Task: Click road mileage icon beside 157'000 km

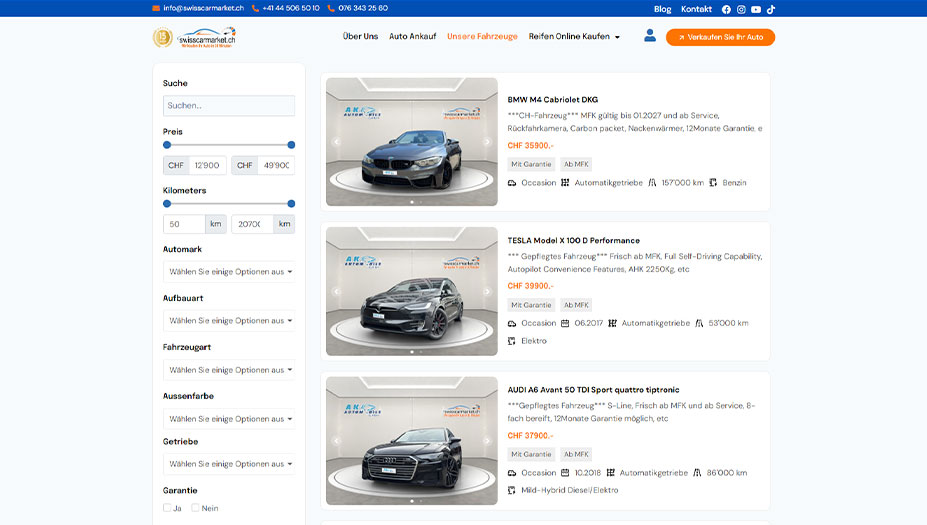Action: point(652,183)
